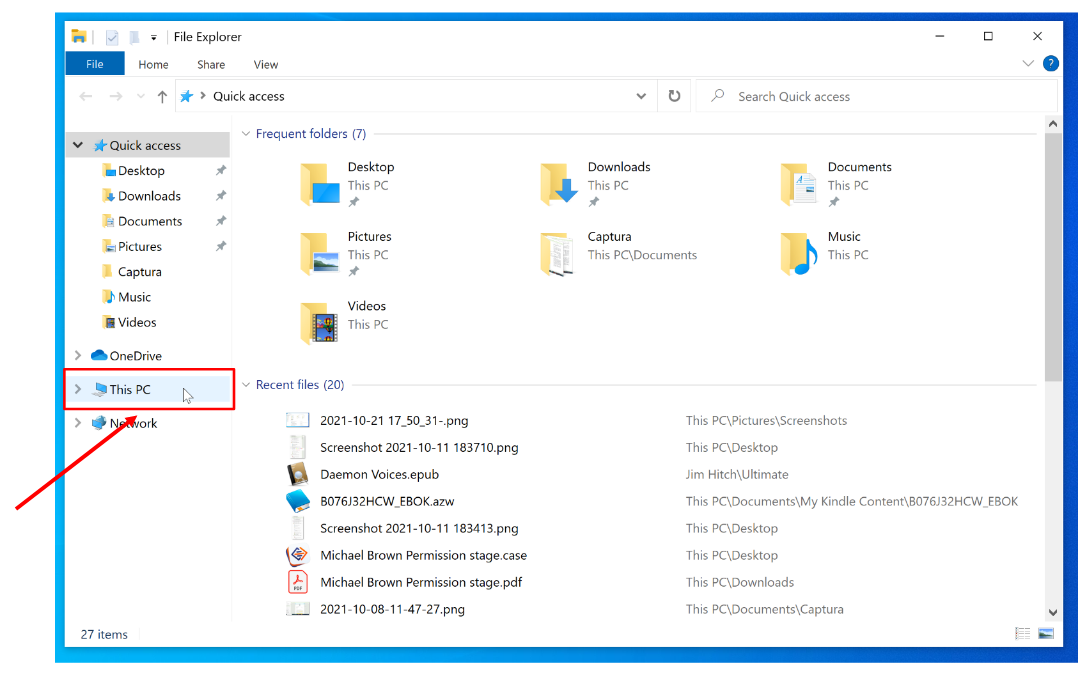
Task: Select the B076J32HCW_EBOK.azw file name
Action: point(387,502)
